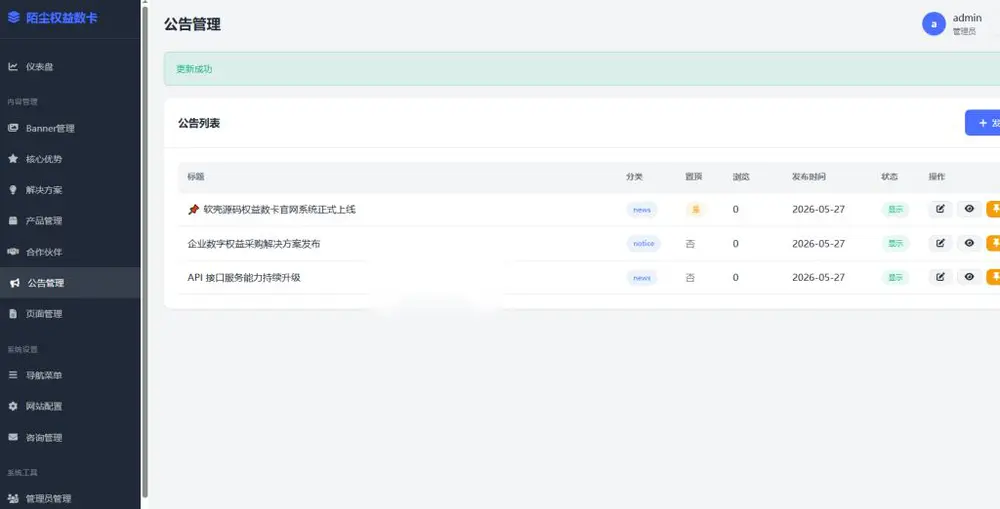Image resolution: width=1000 pixels, height=509 pixels.
Task: Click the gear icon beside 网站配置
Action: tap(13, 406)
